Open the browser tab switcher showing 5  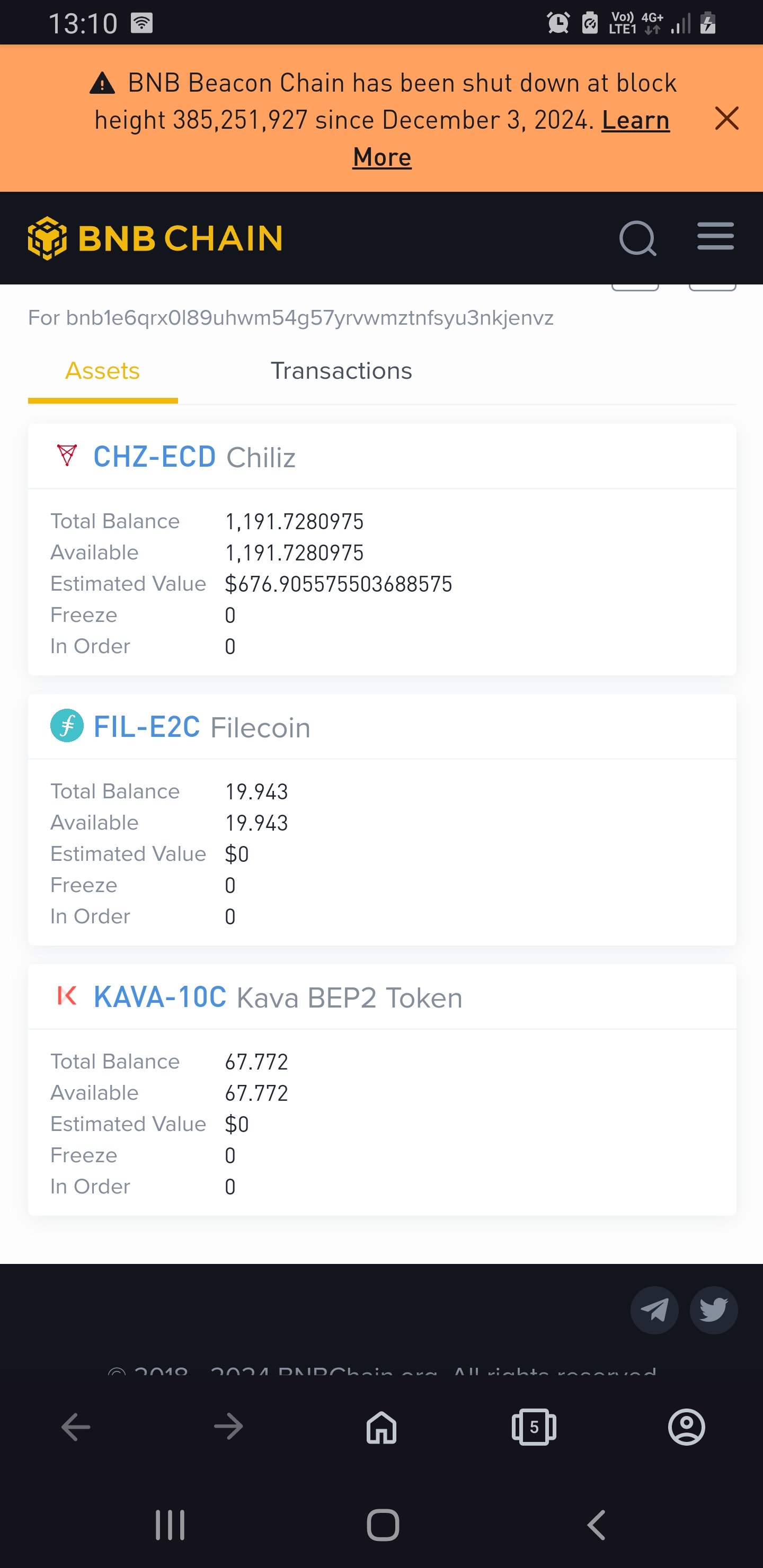[534, 1427]
